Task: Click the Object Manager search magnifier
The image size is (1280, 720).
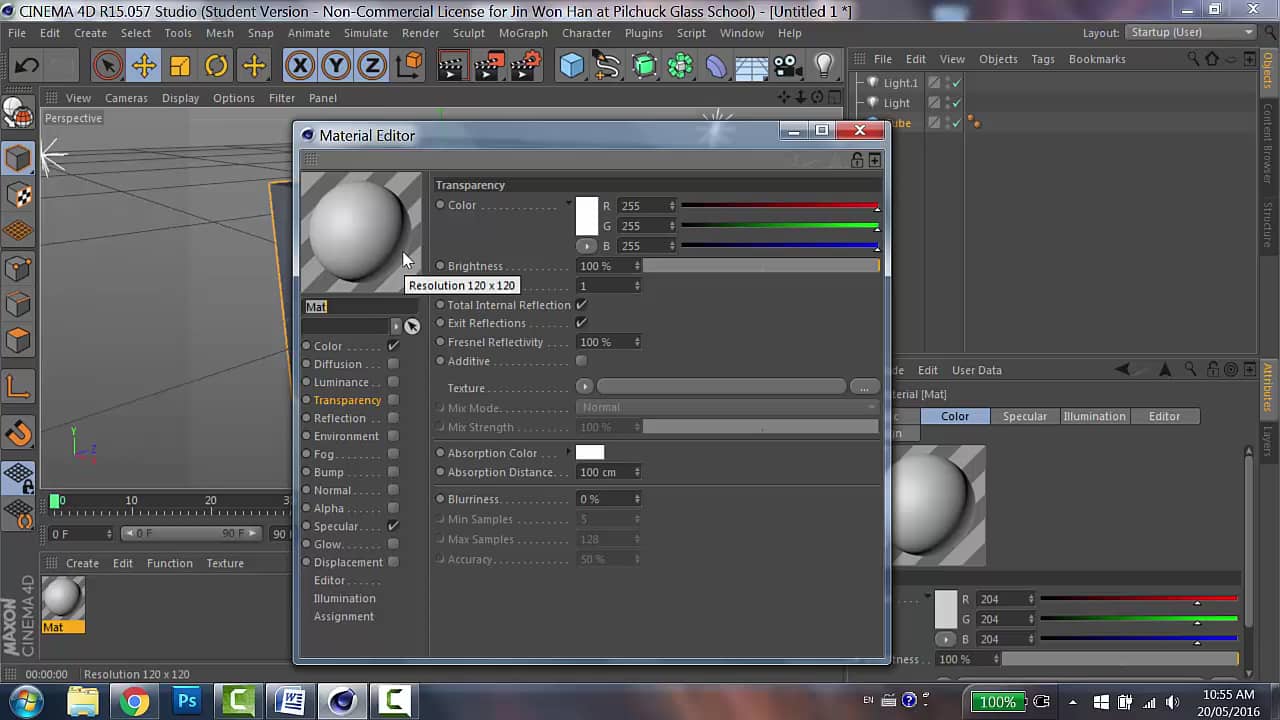Action: tap(1193, 59)
